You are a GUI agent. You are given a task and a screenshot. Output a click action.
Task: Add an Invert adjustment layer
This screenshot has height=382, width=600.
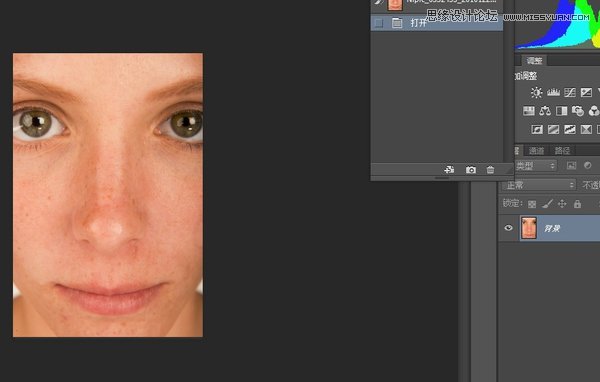[537, 129]
